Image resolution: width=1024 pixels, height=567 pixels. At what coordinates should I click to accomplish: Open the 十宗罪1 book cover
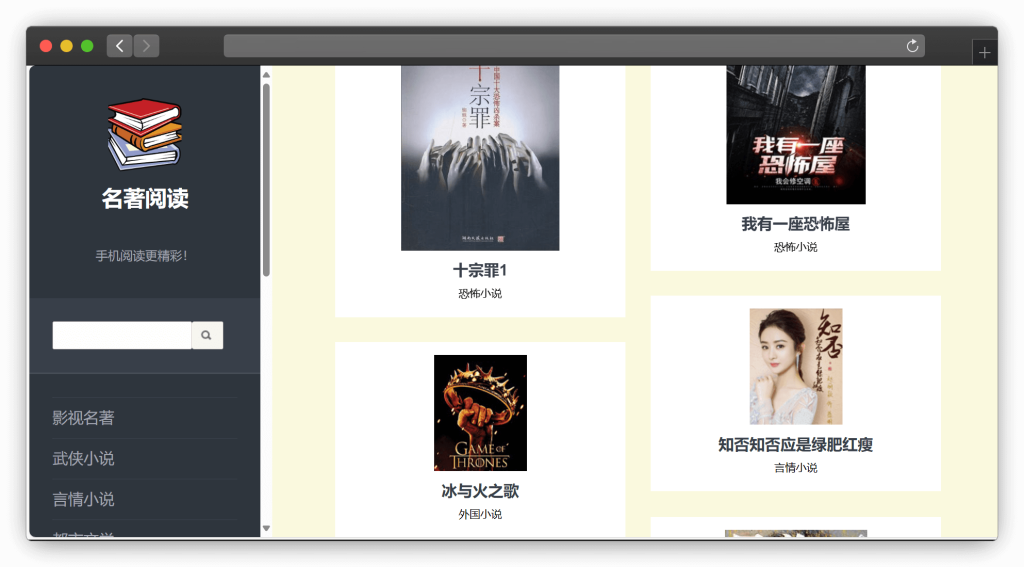[x=480, y=157]
